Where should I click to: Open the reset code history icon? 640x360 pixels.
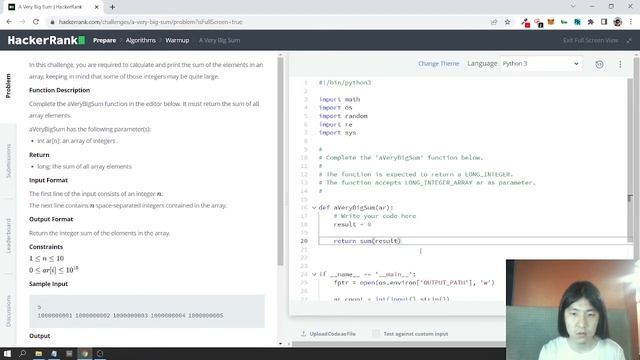pos(599,64)
